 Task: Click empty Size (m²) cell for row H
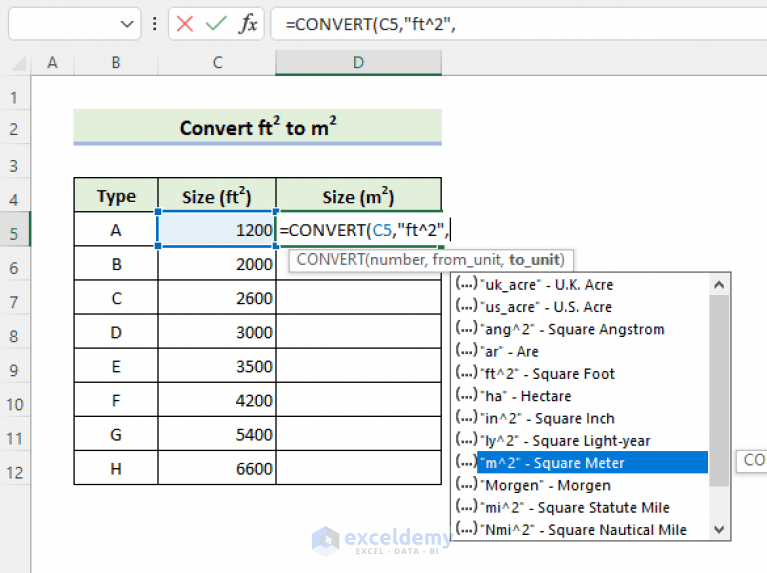pos(359,468)
